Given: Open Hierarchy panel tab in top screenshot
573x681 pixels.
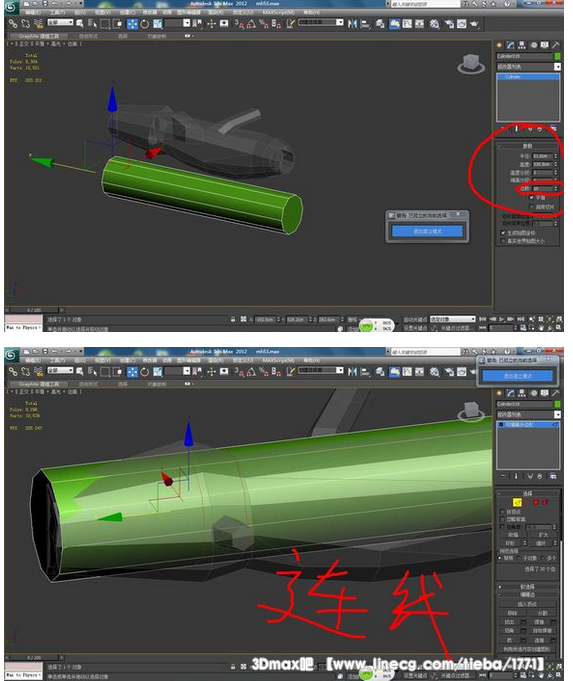Looking at the screenshot, I should pyautogui.click(x=522, y=45).
